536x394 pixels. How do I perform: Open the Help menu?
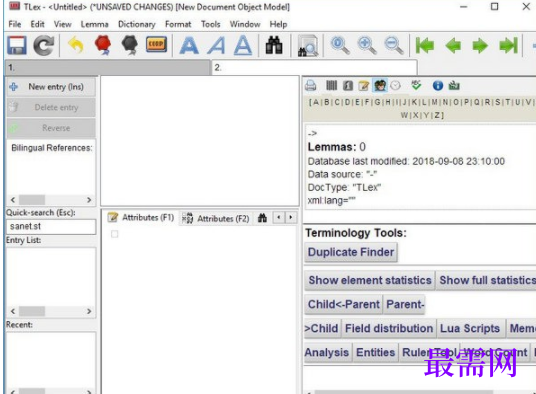click(x=278, y=24)
